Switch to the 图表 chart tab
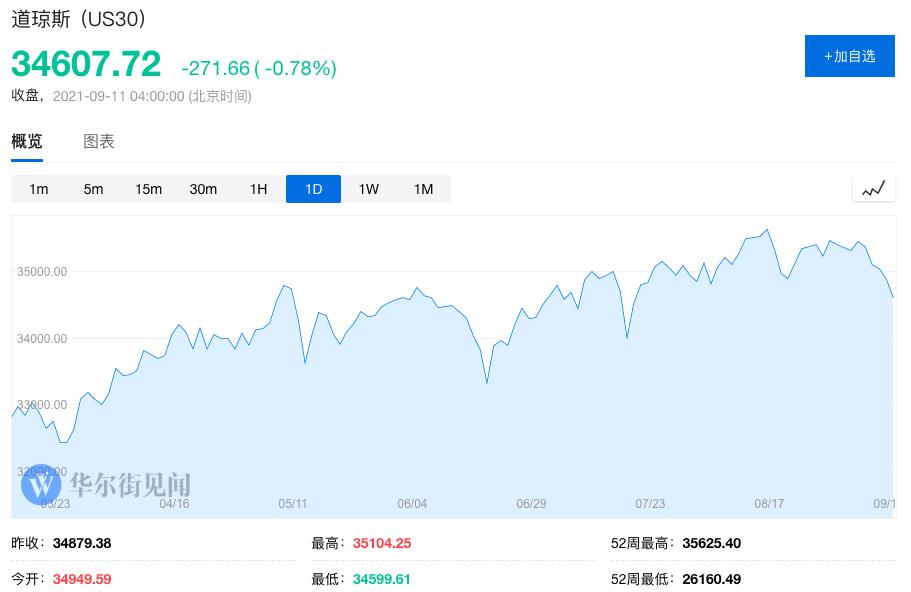Screen dimensions: 911x592 99,142
